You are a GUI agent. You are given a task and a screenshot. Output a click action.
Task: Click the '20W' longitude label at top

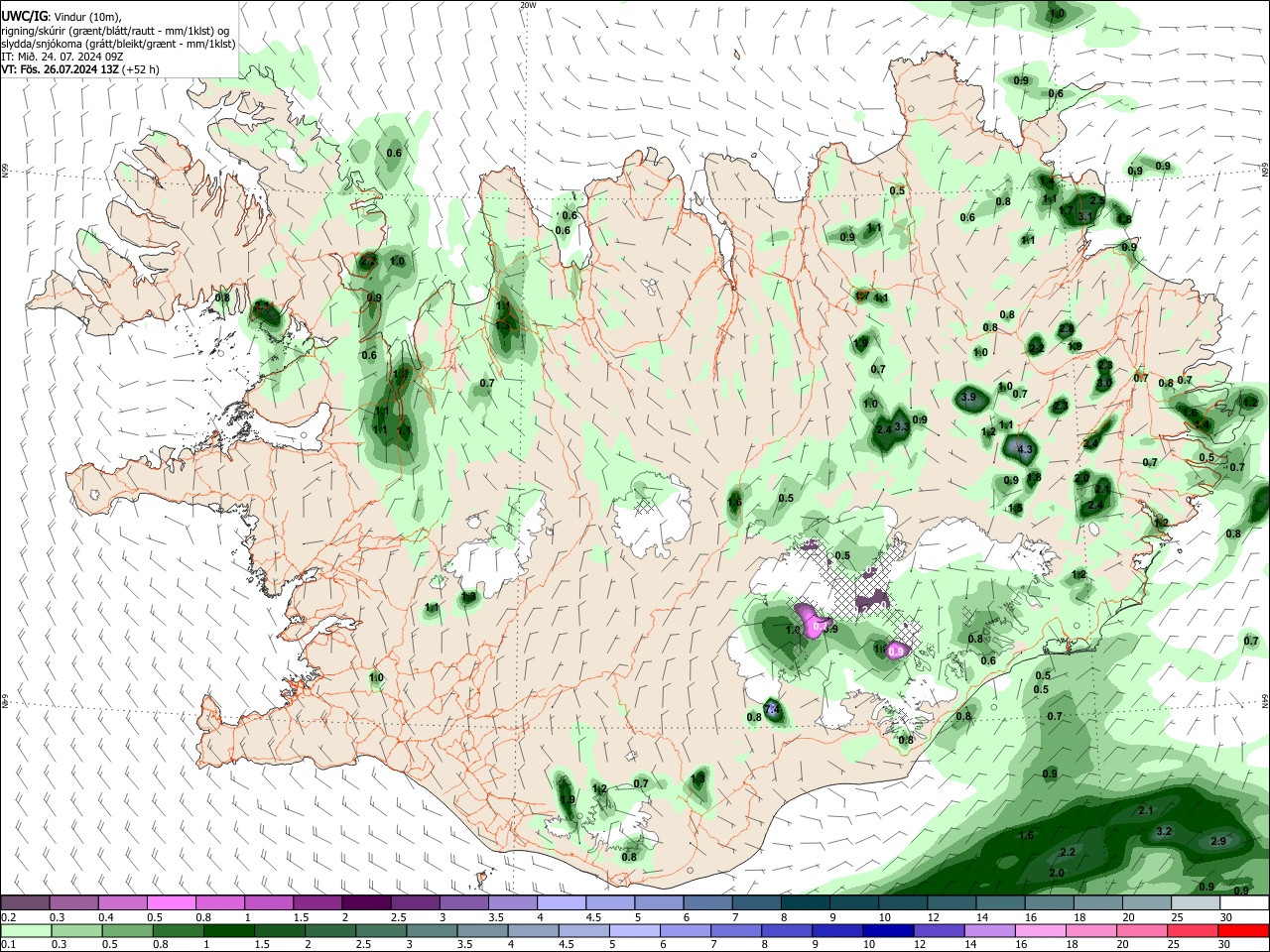pyautogui.click(x=528, y=5)
